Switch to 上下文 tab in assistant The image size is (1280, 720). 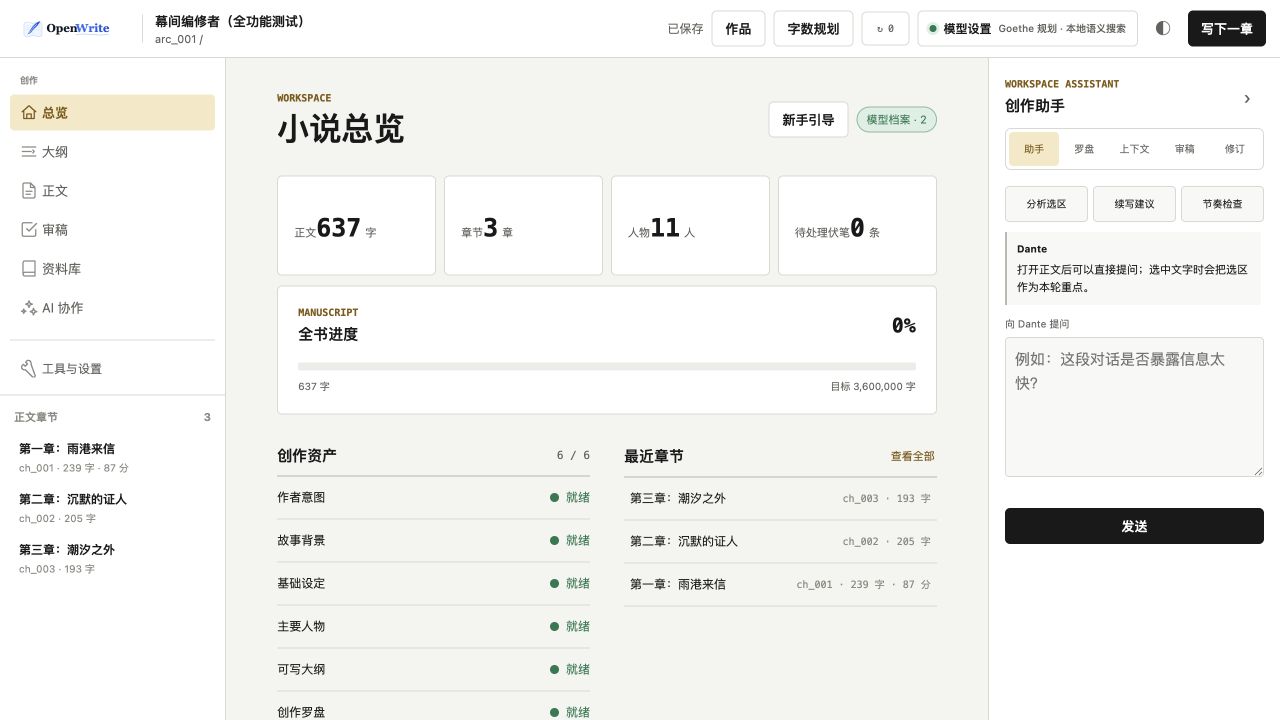(x=1134, y=149)
